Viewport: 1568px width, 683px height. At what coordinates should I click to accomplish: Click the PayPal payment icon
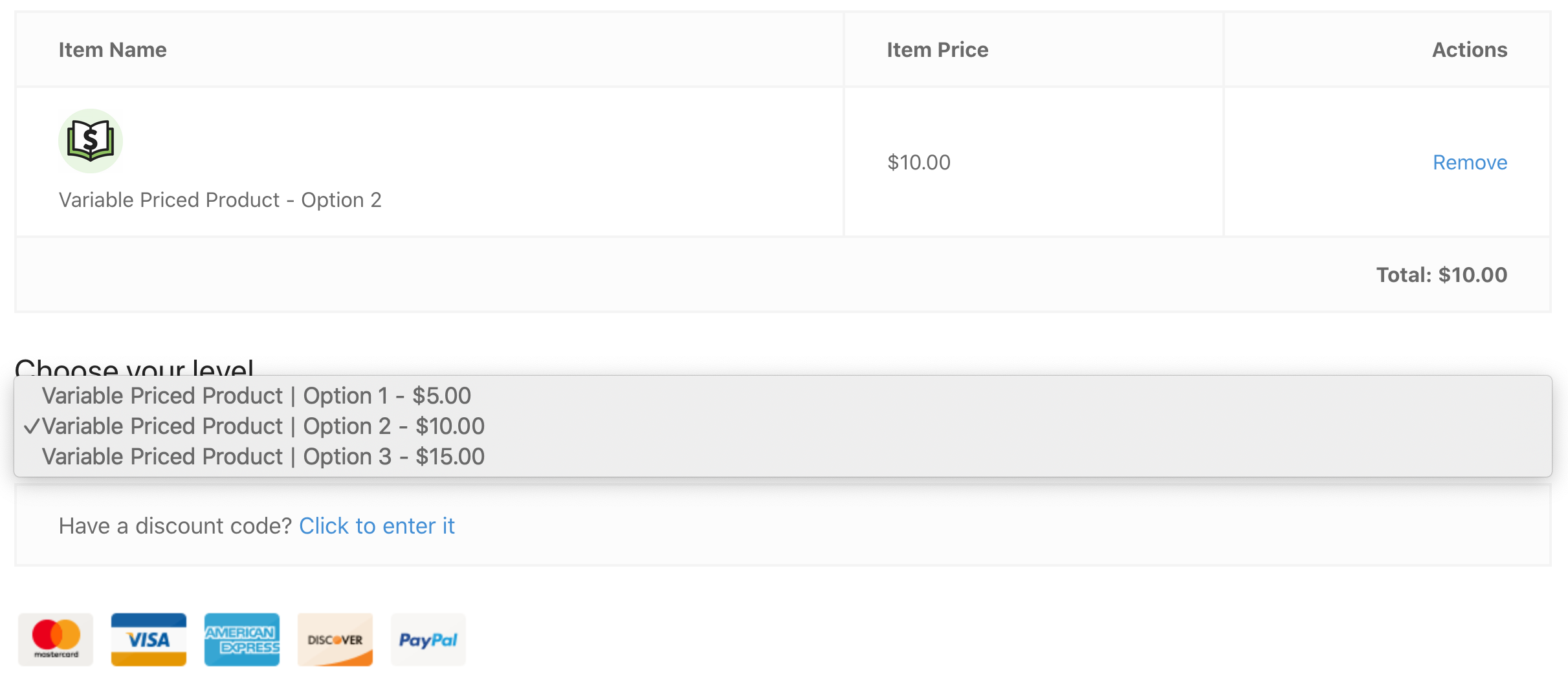[x=428, y=640]
